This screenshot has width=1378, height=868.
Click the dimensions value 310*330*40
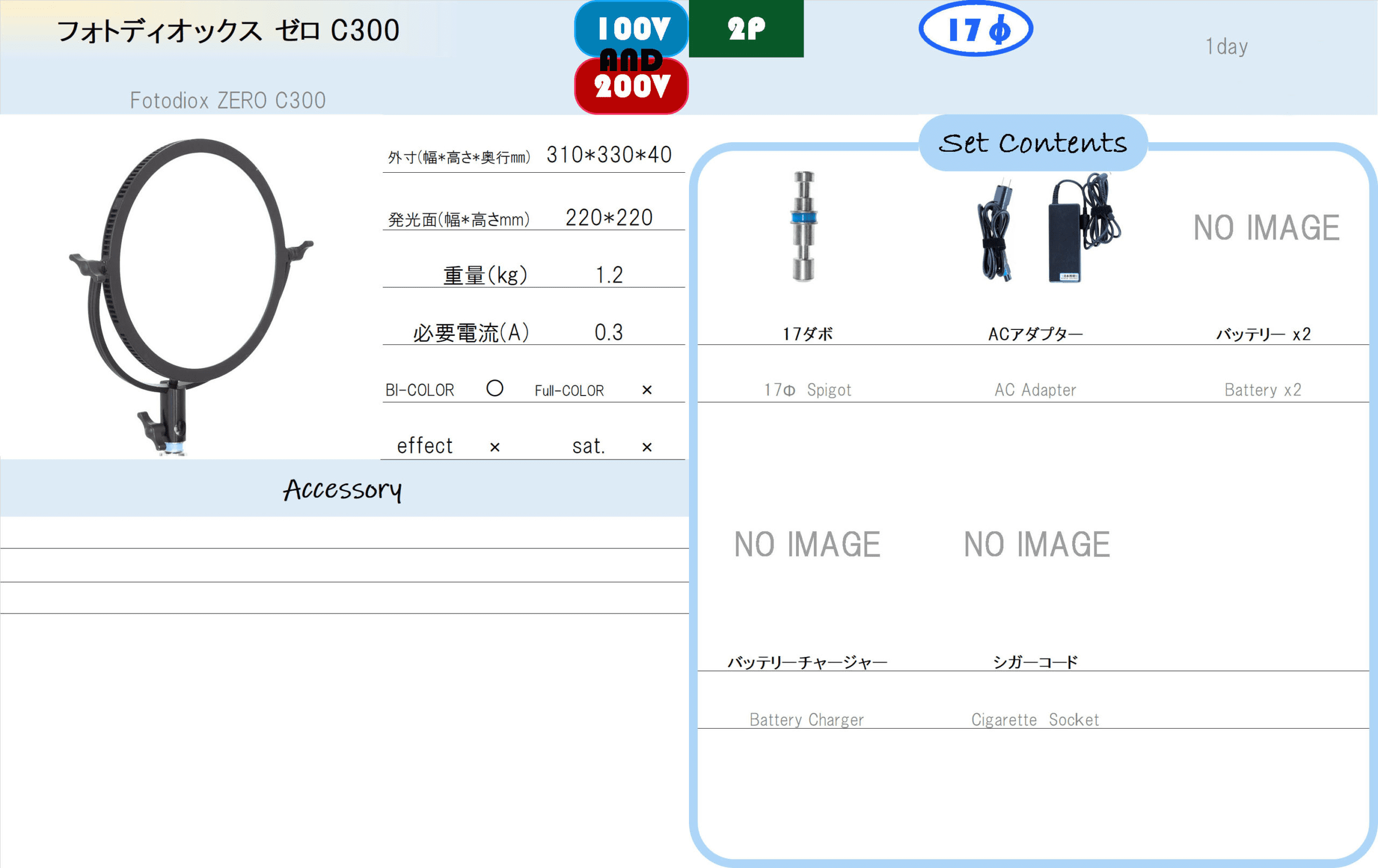coord(609,154)
